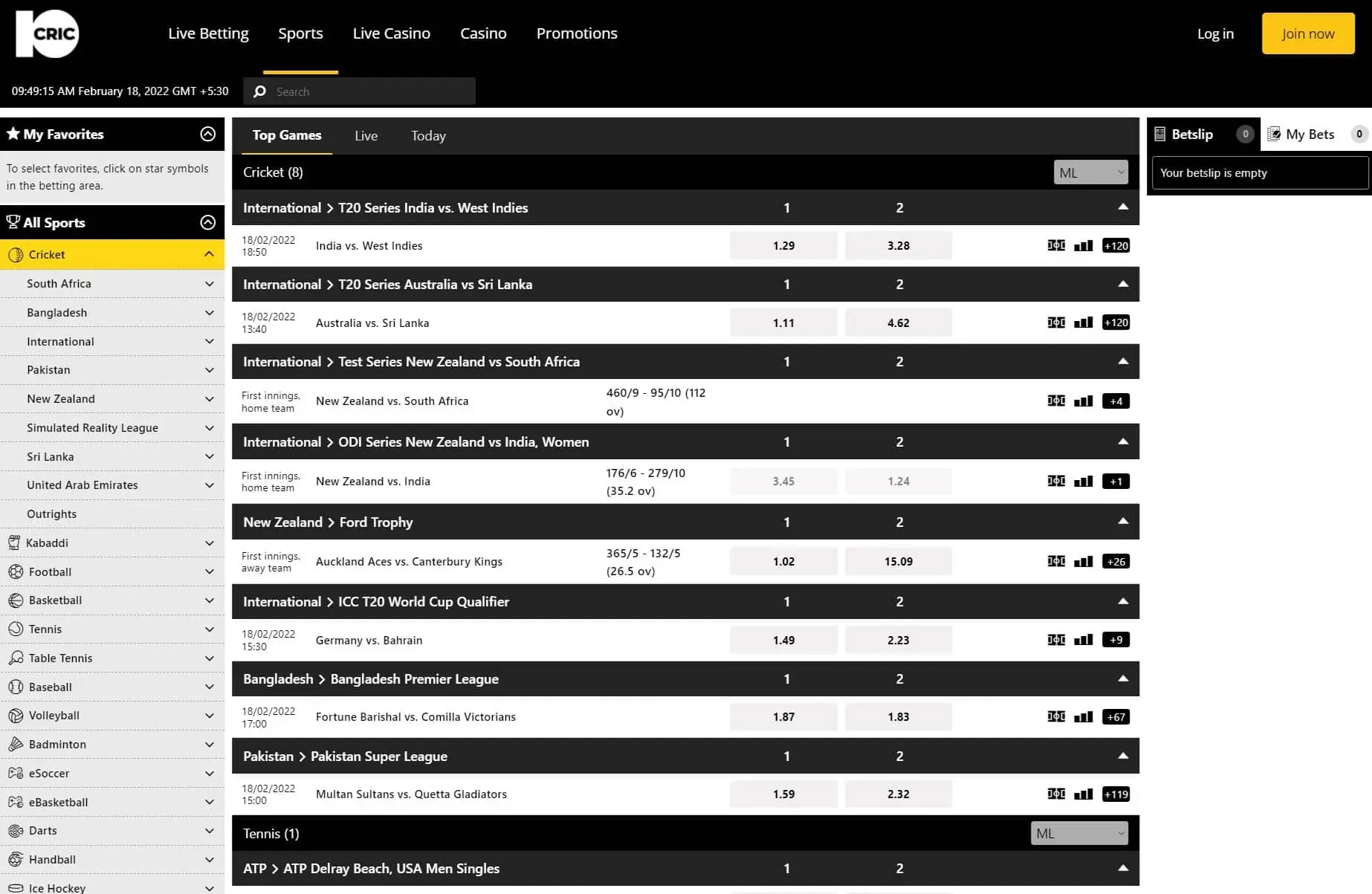Click the Tennis ball icon in sidebar

coord(16,629)
